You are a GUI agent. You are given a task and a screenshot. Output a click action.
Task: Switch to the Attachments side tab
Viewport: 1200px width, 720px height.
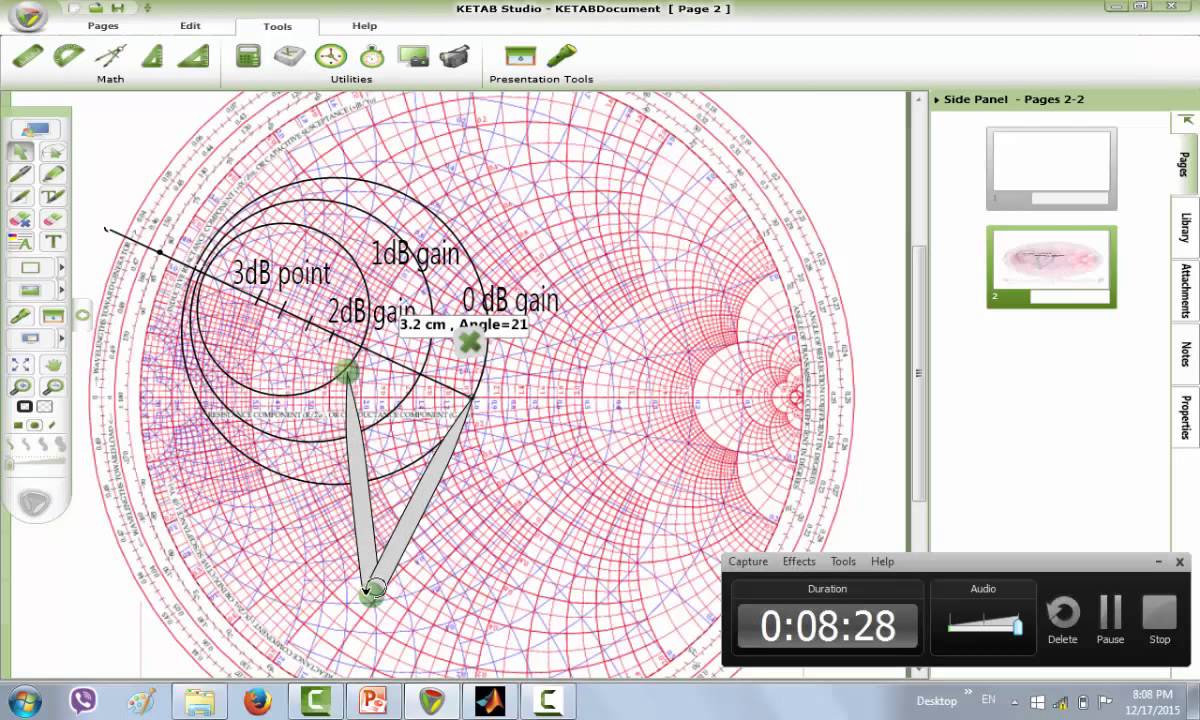click(x=1185, y=291)
